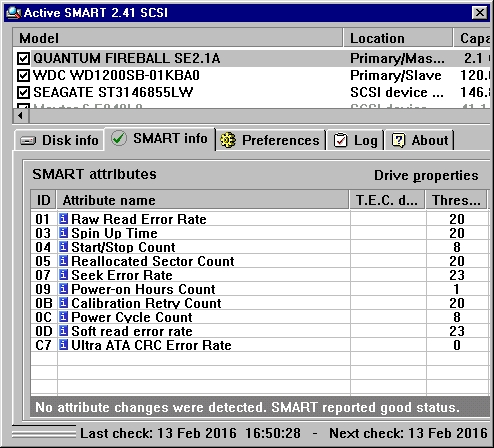Screen dimensions: 494x448
Task: Click the Capacity column header
Action: tap(473, 38)
